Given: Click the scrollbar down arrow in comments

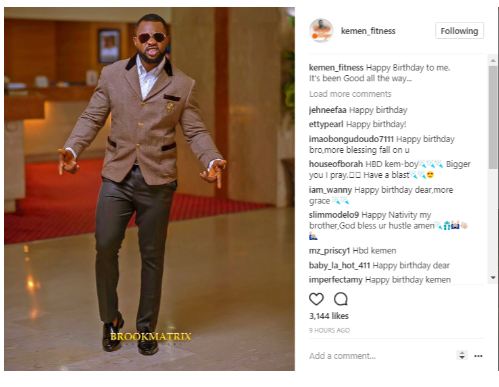Looking at the screenshot, I should tap(493, 277).
